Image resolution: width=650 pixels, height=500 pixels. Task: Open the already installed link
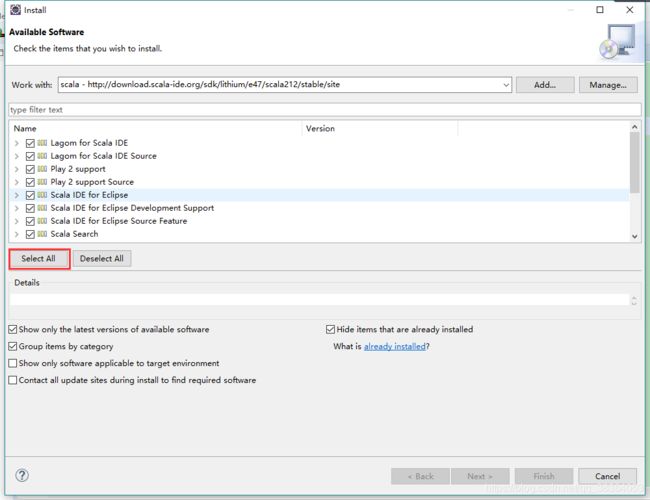[395, 347]
